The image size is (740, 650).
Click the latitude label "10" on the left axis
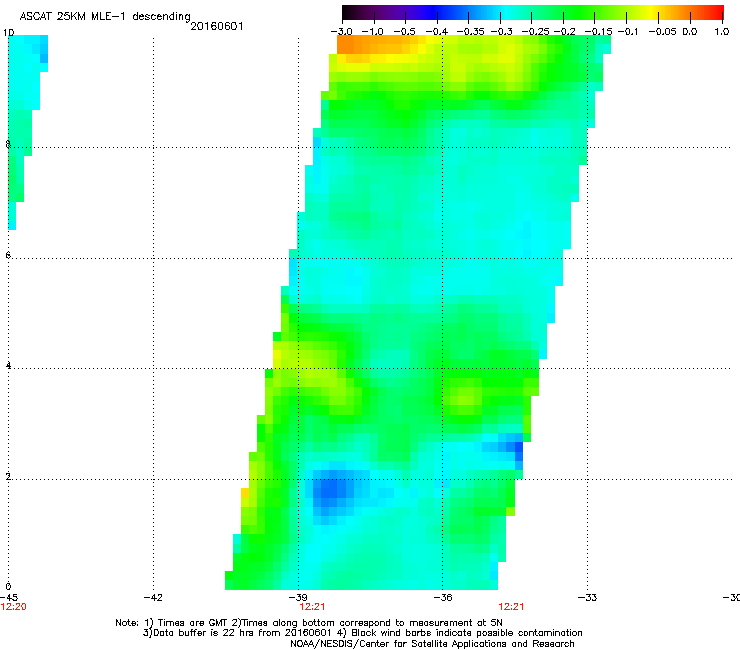[8, 33]
